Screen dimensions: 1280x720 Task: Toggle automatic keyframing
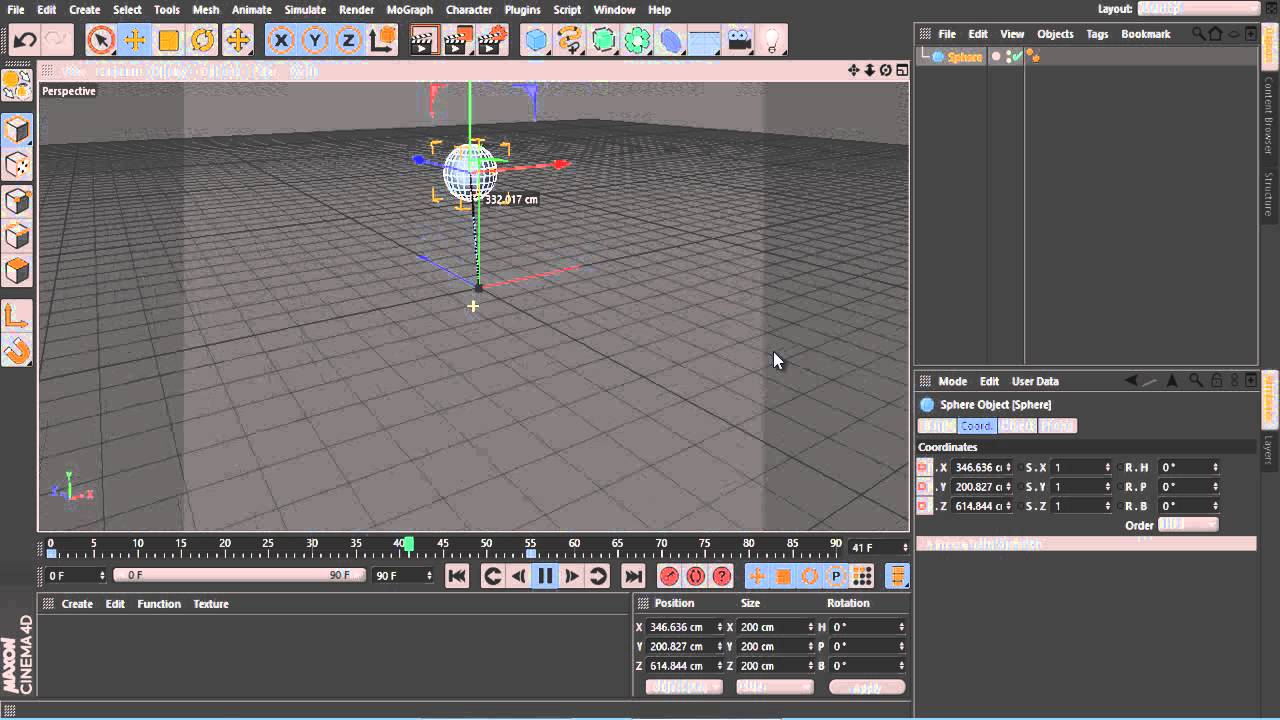[695, 576]
